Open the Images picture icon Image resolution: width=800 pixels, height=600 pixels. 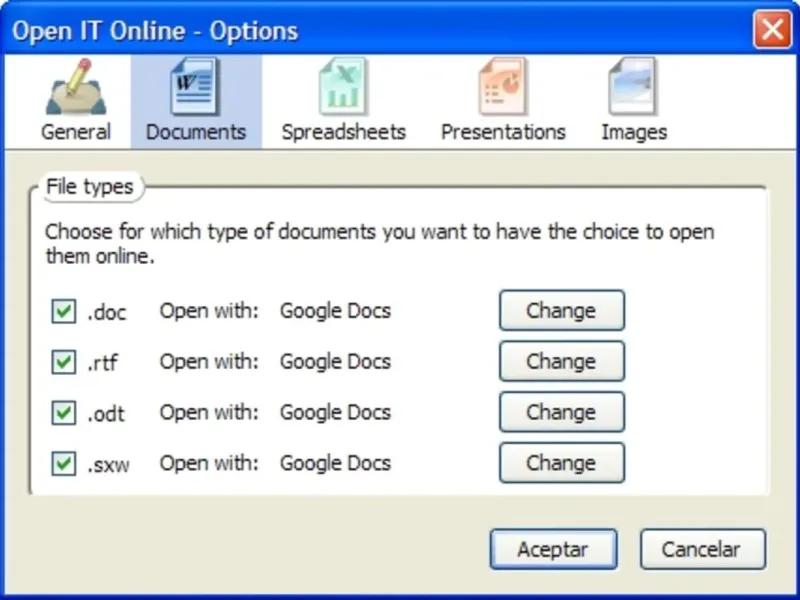tap(633, 88)
